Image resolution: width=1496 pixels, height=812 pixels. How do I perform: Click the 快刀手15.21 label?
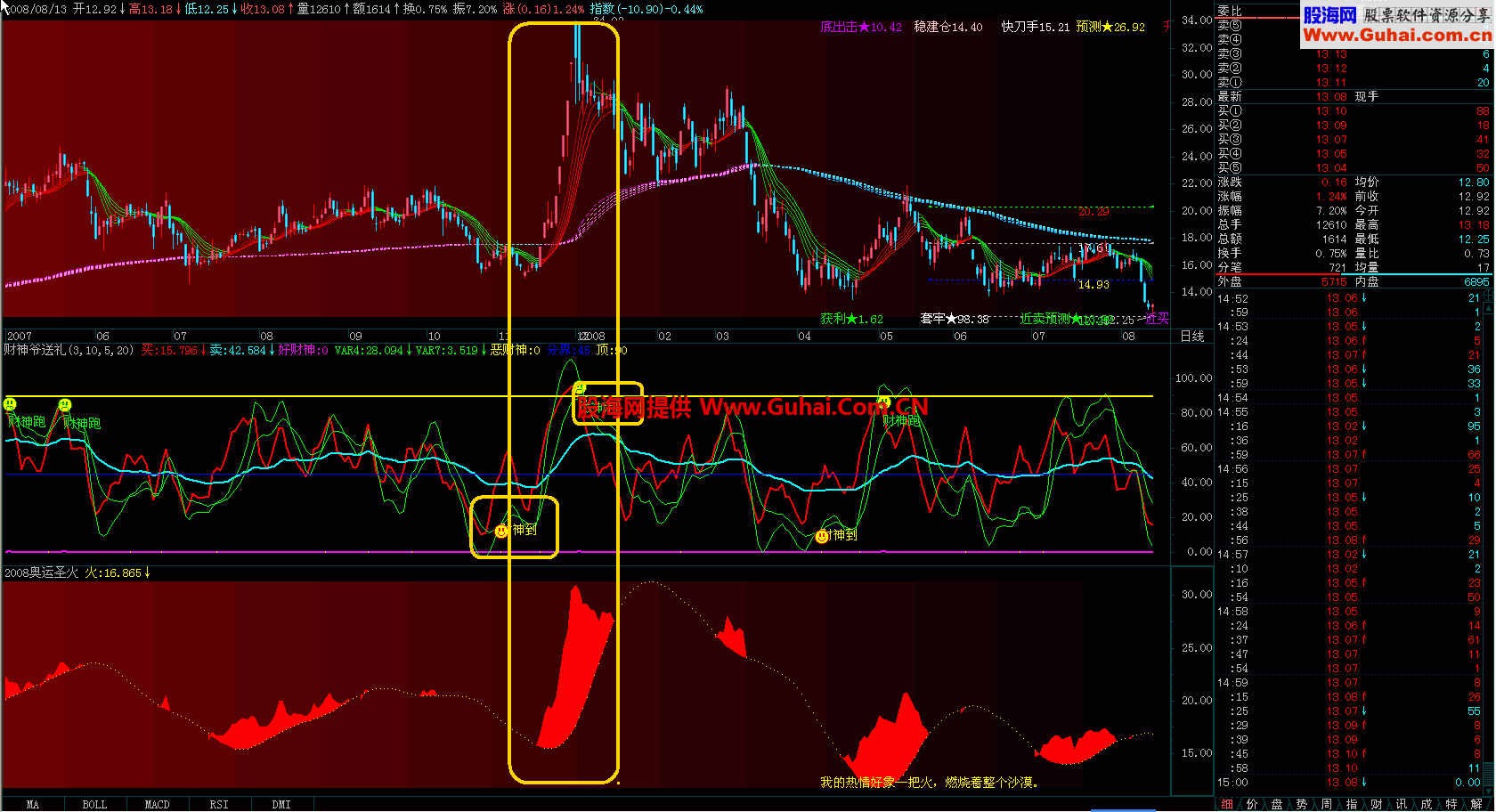point(1036,27)
